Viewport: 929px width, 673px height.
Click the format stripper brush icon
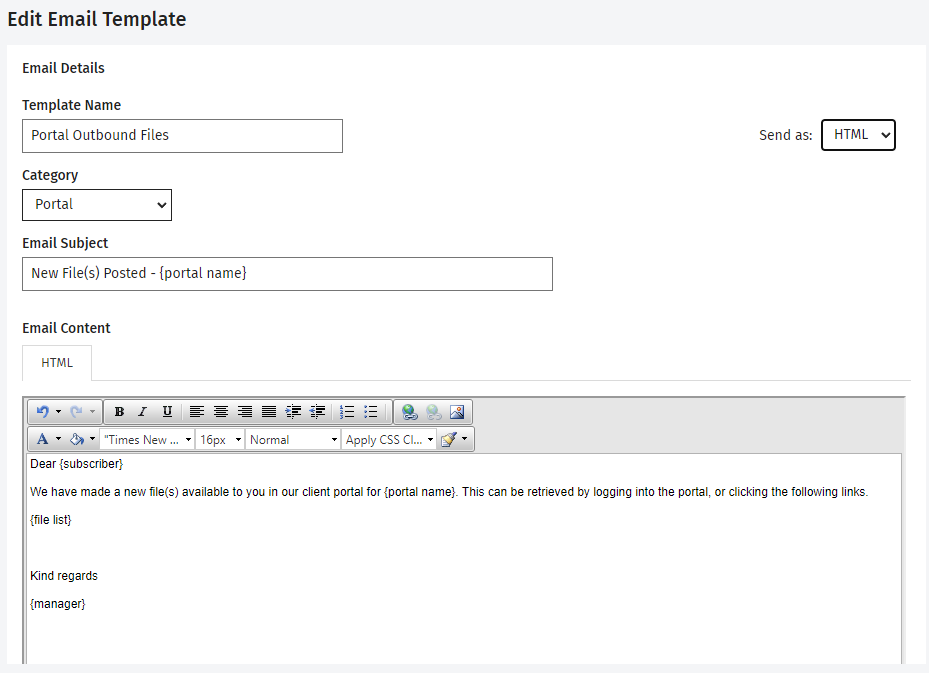[449, 439]
